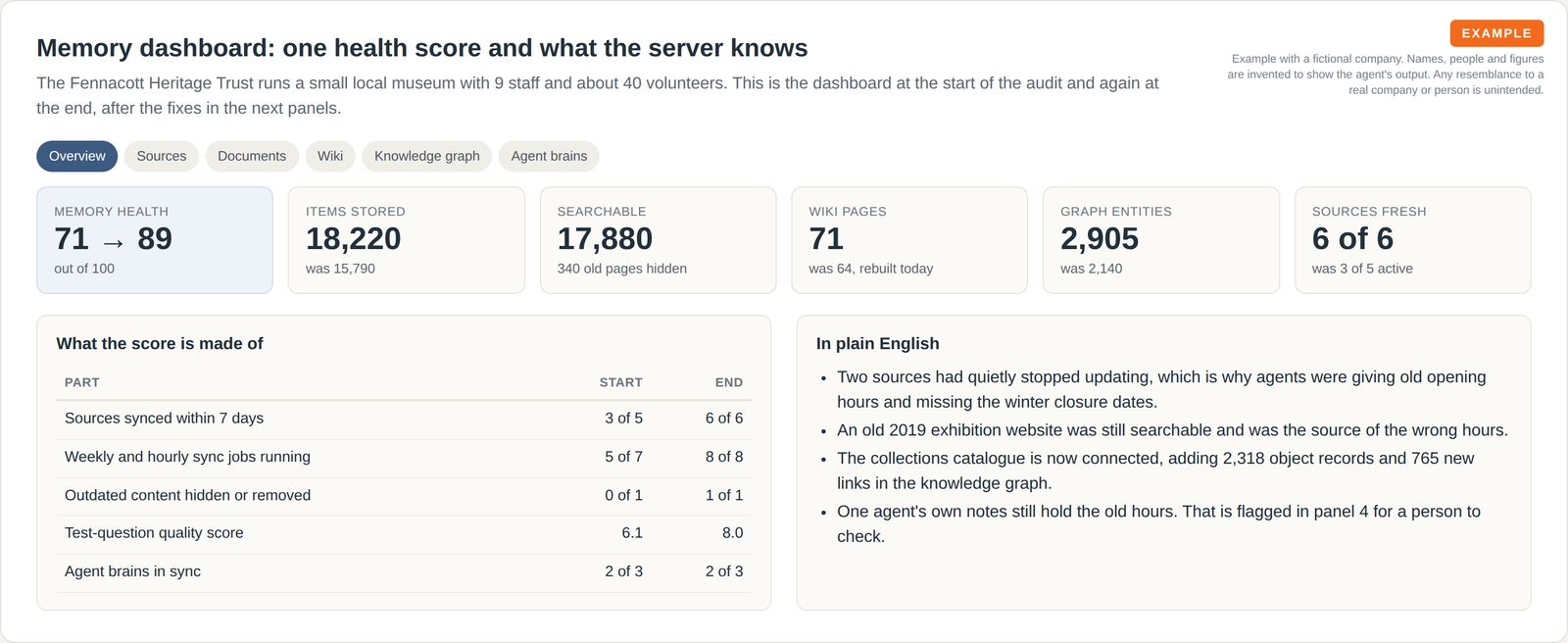Select the Overview tab
The width and height of the screenshot is (1568, 643).
click(77, 156)
